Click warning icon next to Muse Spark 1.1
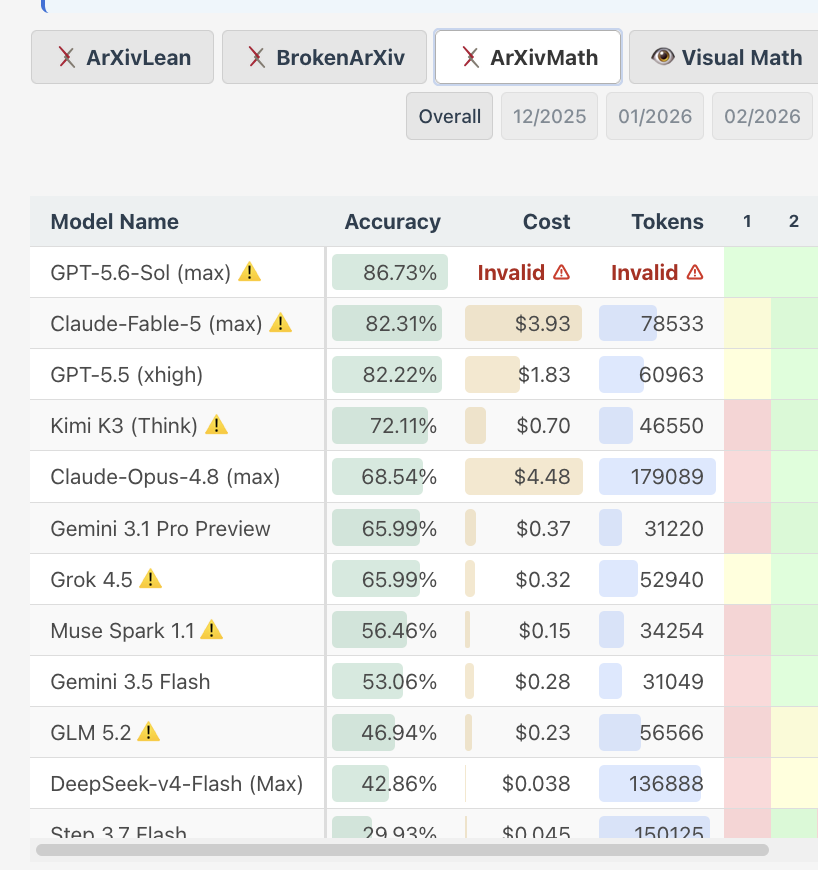Screen dimensions: 818x870 [x=211, y=630]
